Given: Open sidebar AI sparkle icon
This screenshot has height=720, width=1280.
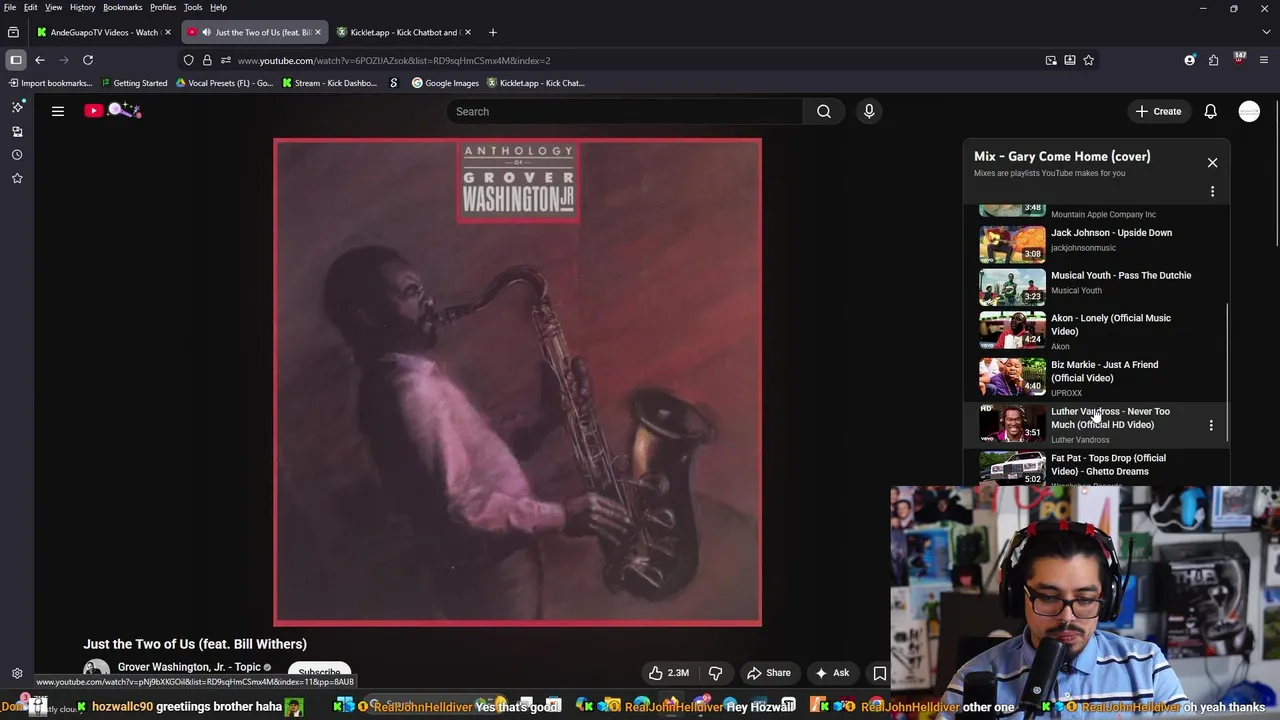Looking at the screenshot, I should (x=17, y=107).
